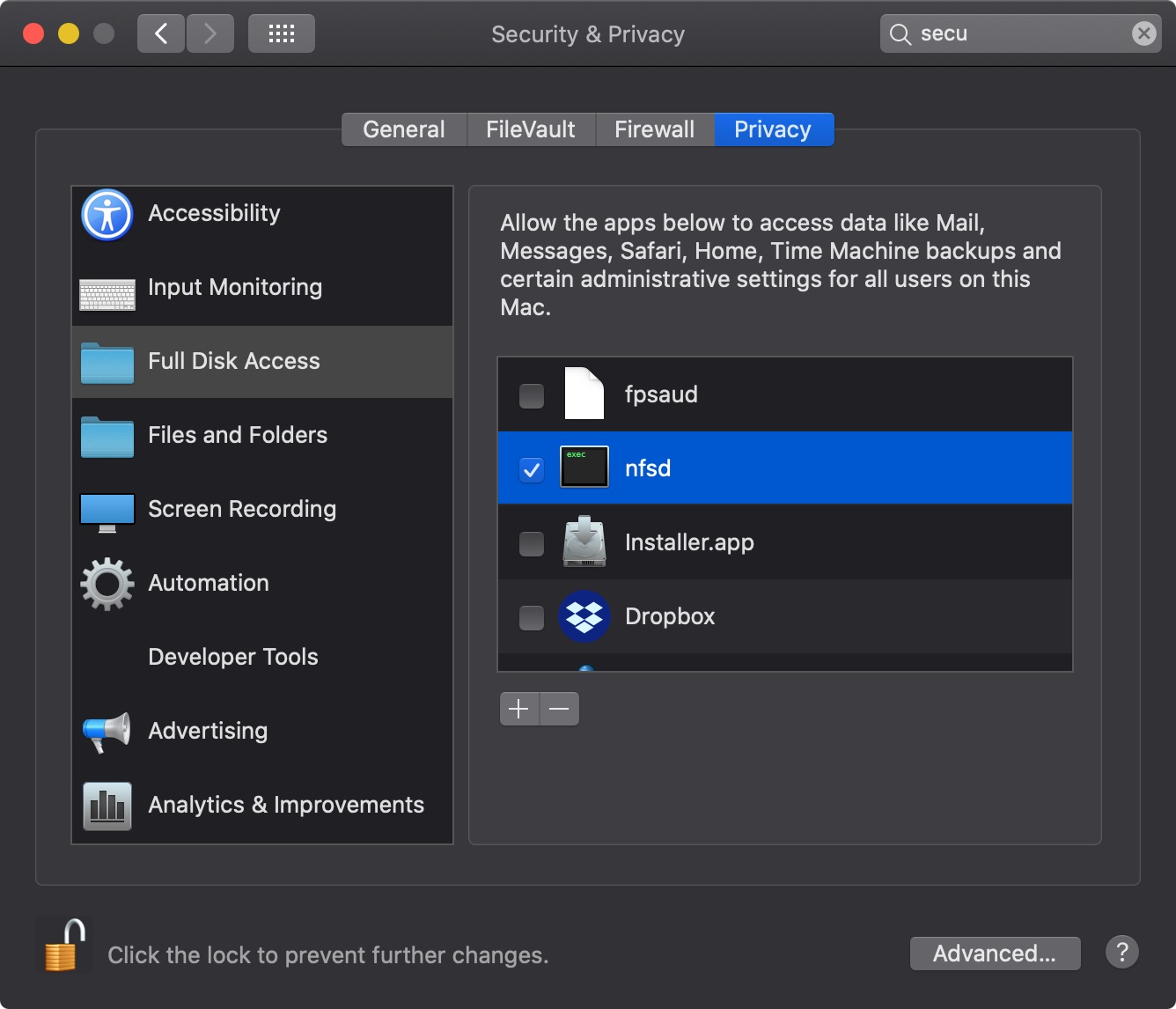Click the search field containing 'secu'
The height and width of the screenshot is (1009, 1176).
tap(1021, 33)
